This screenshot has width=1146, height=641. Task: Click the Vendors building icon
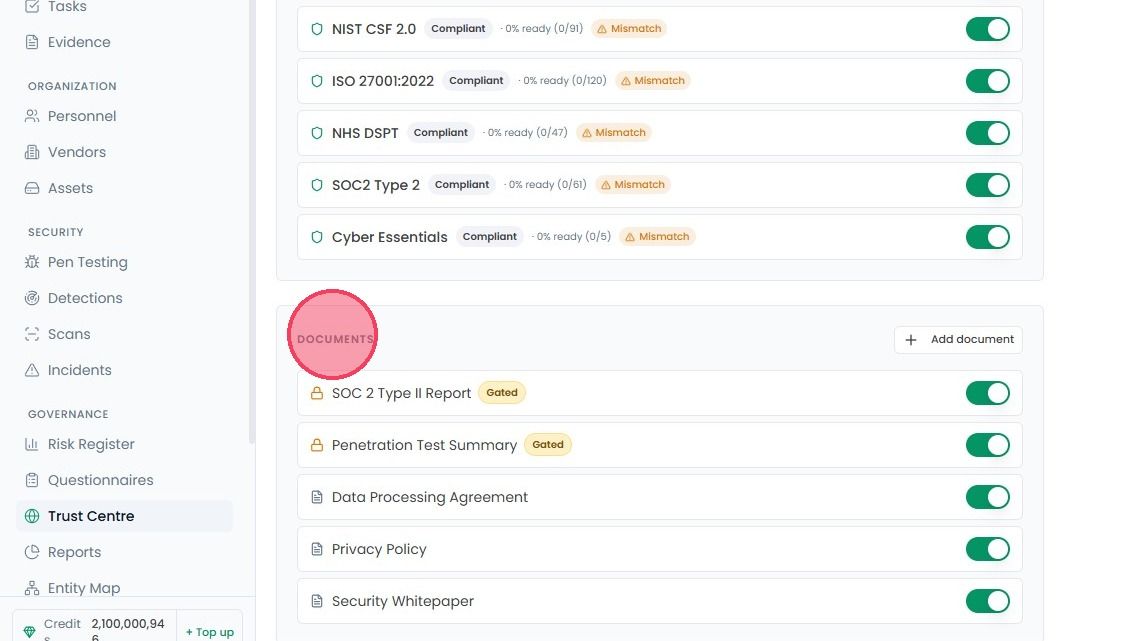31,152
